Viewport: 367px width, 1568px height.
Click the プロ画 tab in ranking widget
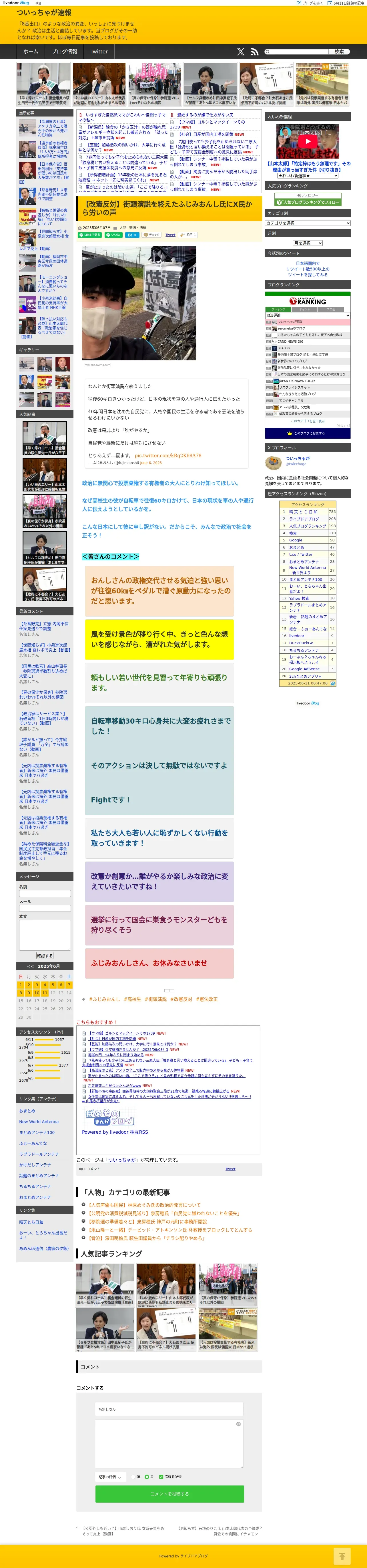click(331, 309)
